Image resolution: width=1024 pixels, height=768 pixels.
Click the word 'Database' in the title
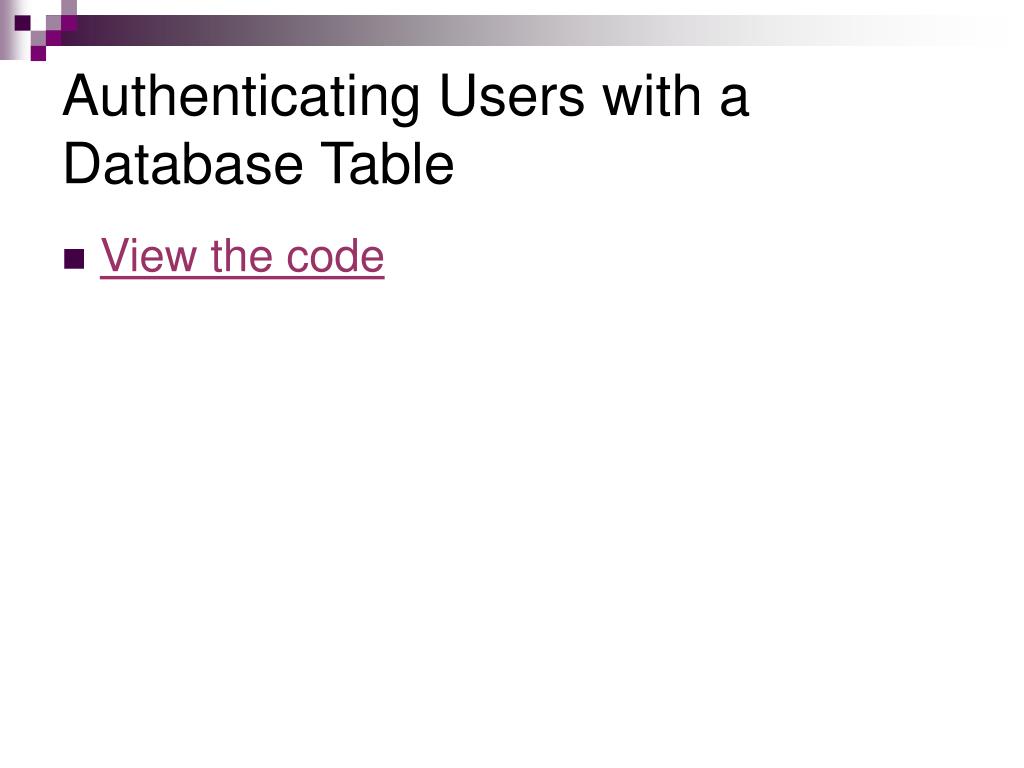point(183,163)
